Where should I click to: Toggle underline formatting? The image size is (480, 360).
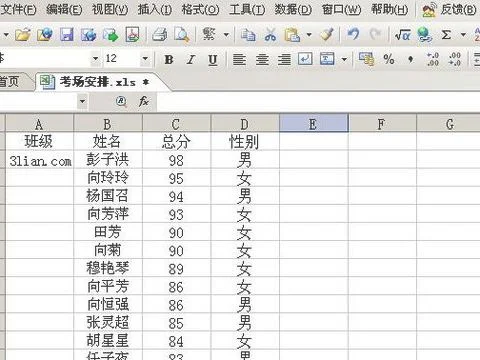point(213,60)
